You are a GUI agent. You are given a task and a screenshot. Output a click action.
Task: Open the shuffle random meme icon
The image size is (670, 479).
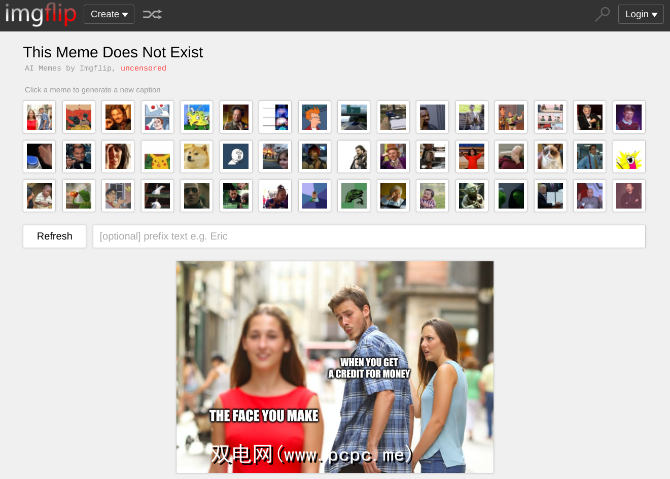tap(152, 15)
